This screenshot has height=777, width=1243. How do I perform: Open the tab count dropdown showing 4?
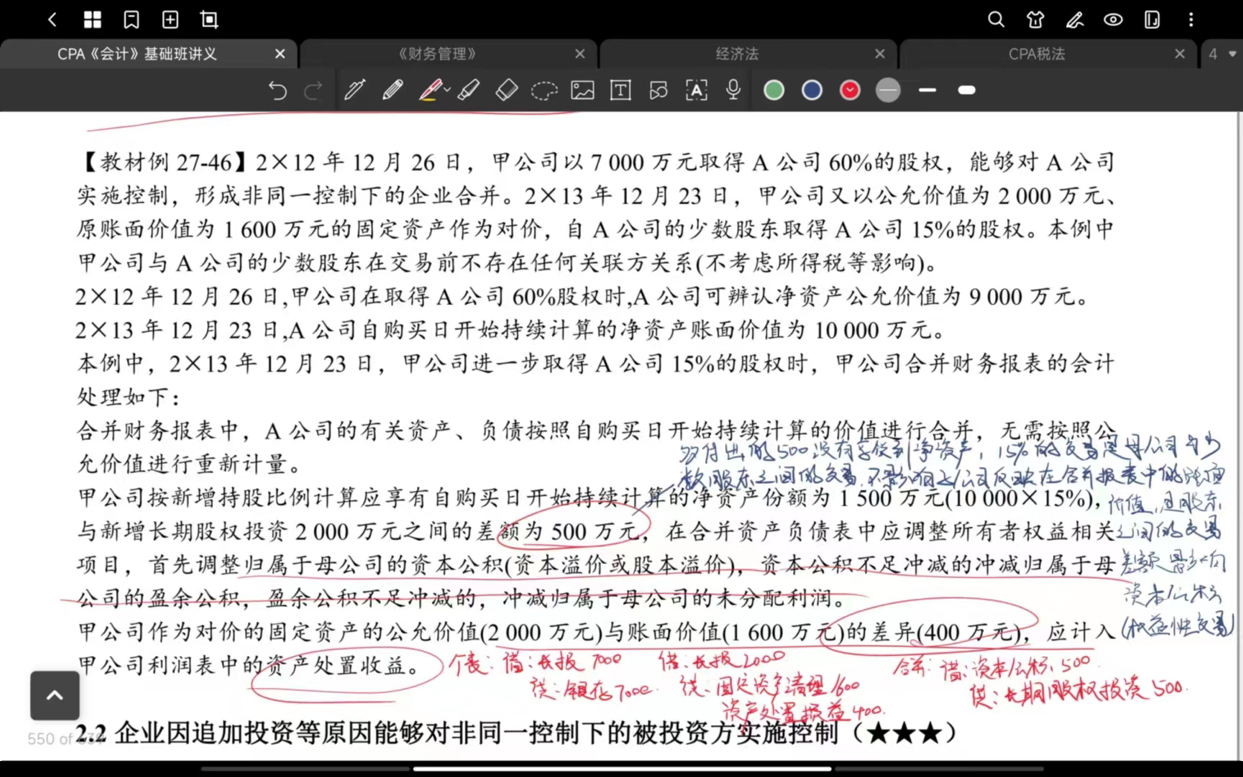click(1222, 54)
